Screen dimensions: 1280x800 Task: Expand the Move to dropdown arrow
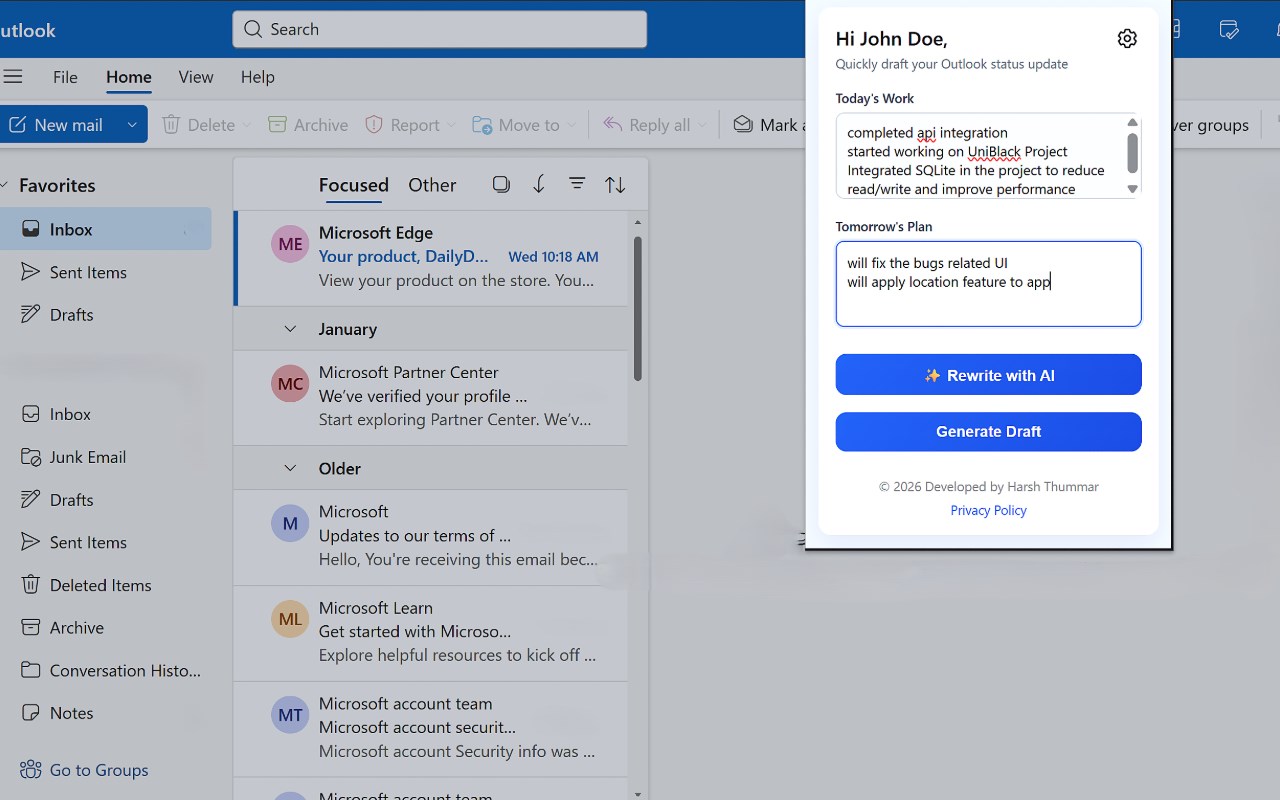pyautogui.click(x=572, y=125)
